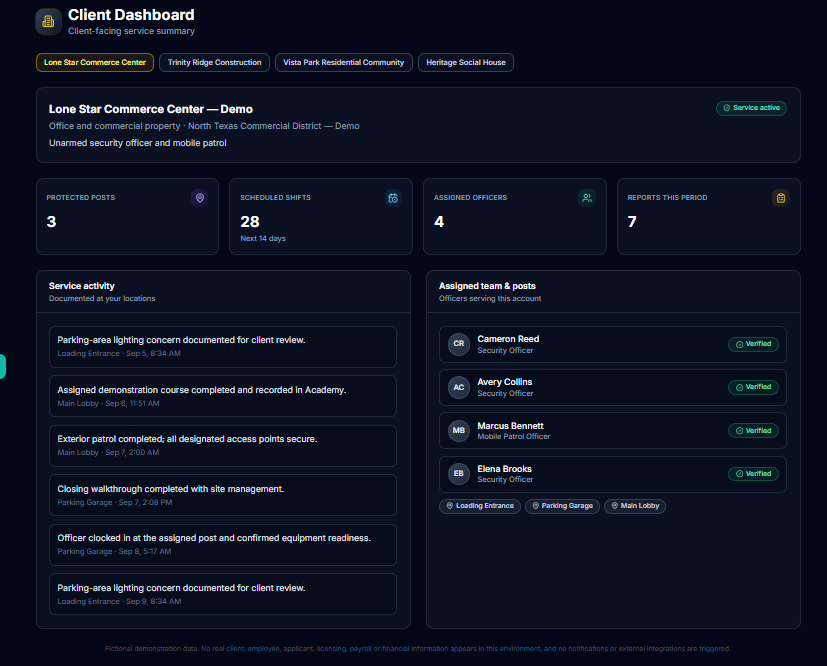Click Unarmed security officer and mobile patrol text
Screen dimensions: 827x666
click(138, 143)
